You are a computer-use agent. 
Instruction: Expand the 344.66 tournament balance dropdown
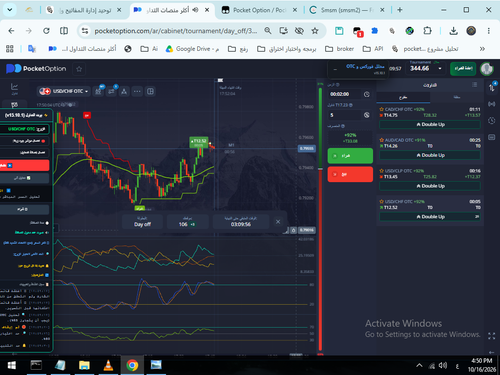pyautogui.click(x=426, y=68)
